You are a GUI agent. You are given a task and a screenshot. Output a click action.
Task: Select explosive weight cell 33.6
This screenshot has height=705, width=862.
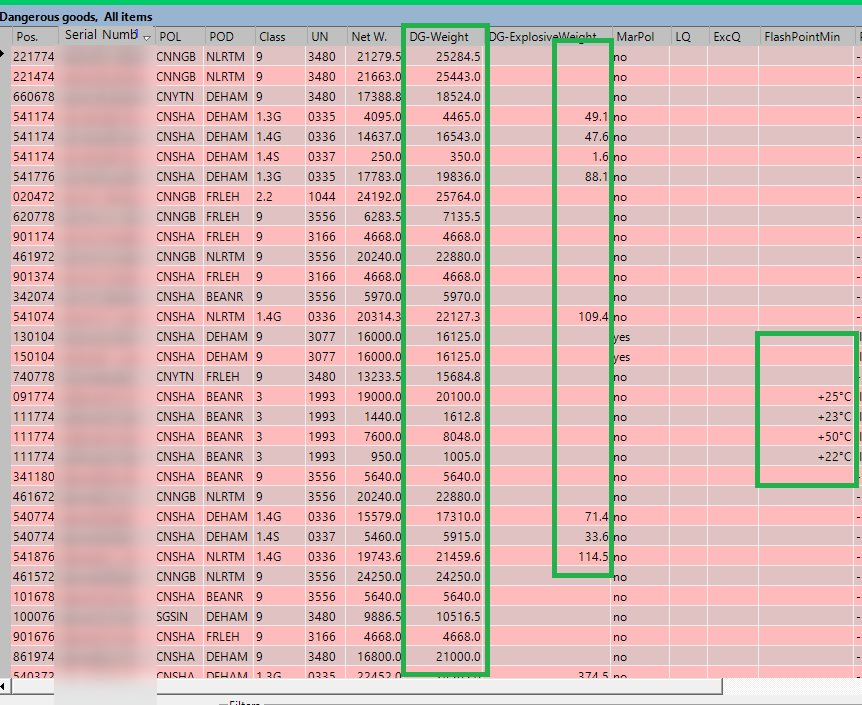point(596,537)
